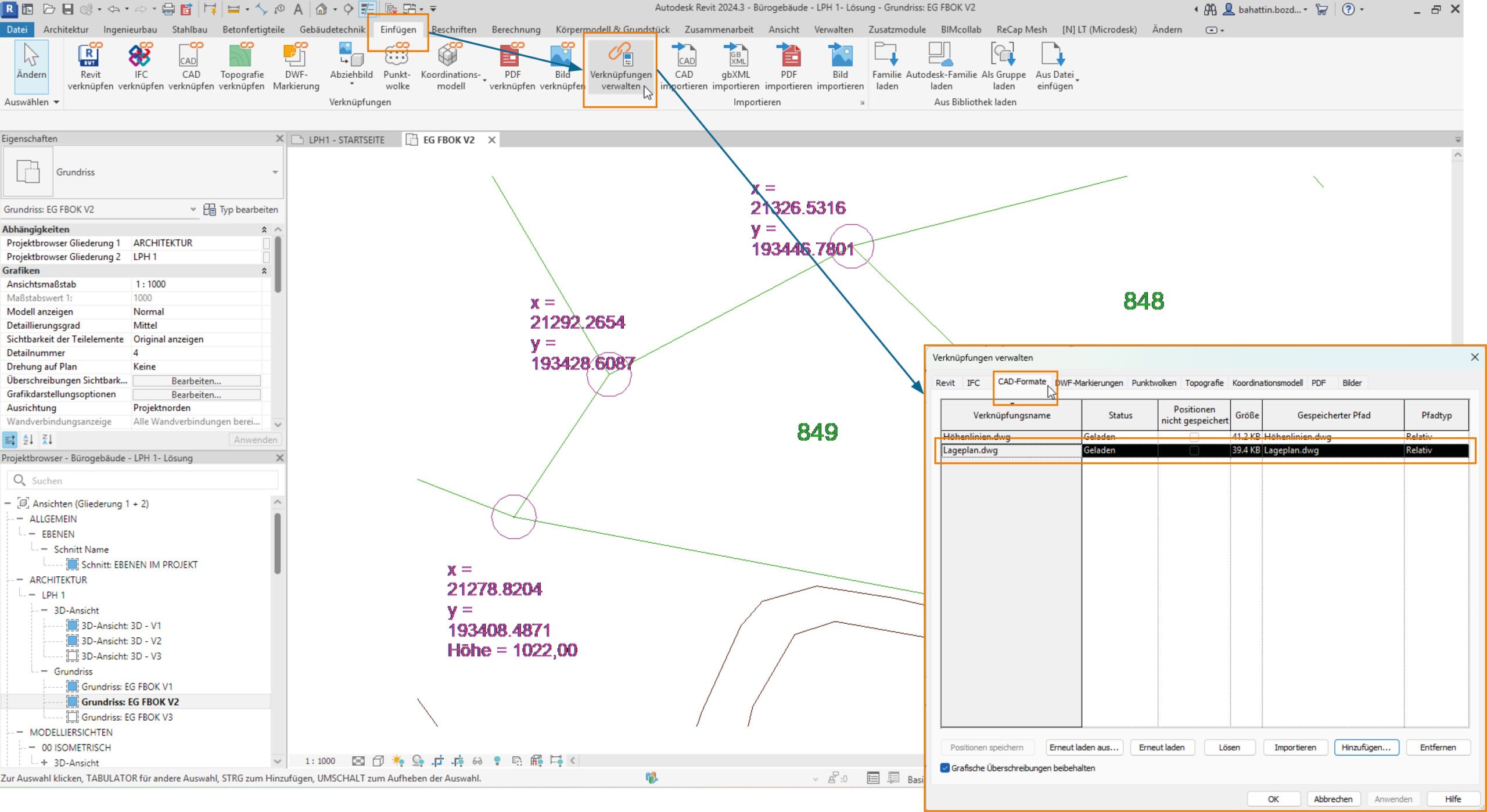
Task: Select Revit tab in Verknüpfungen verwalten
Action: [x=944, y=383]
